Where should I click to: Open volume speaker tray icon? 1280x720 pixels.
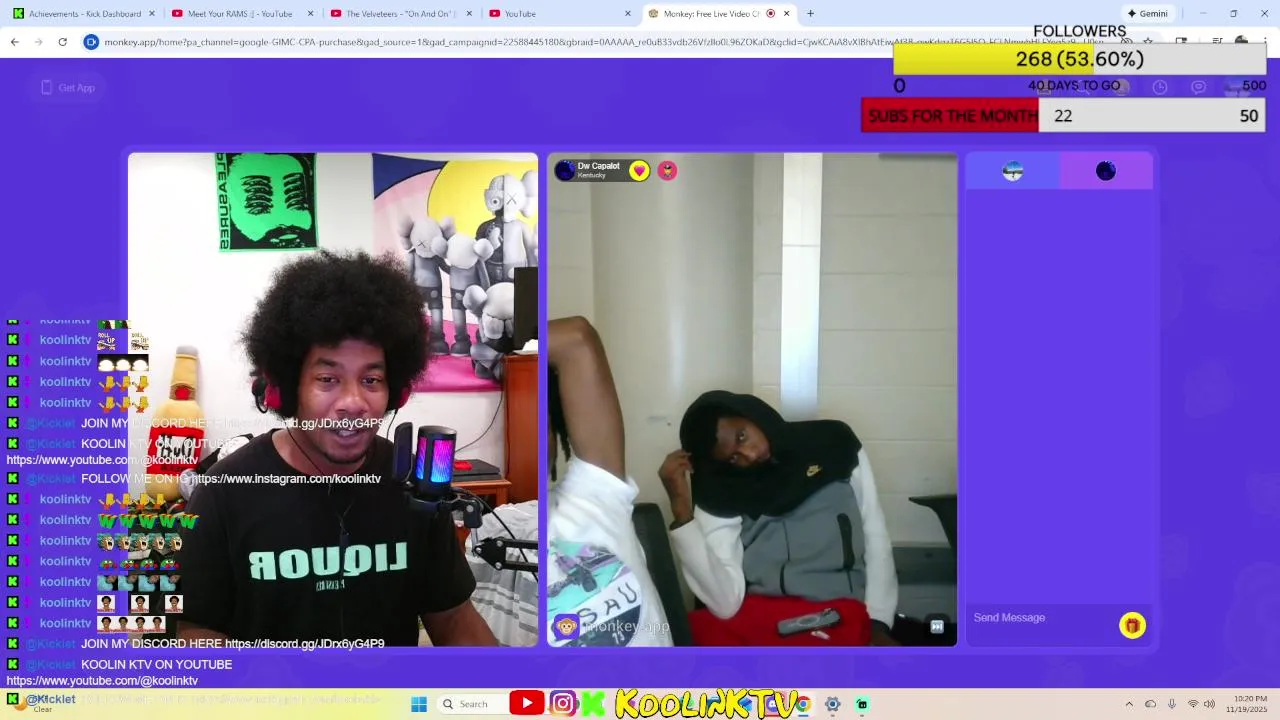click(x=1209, y=704)
